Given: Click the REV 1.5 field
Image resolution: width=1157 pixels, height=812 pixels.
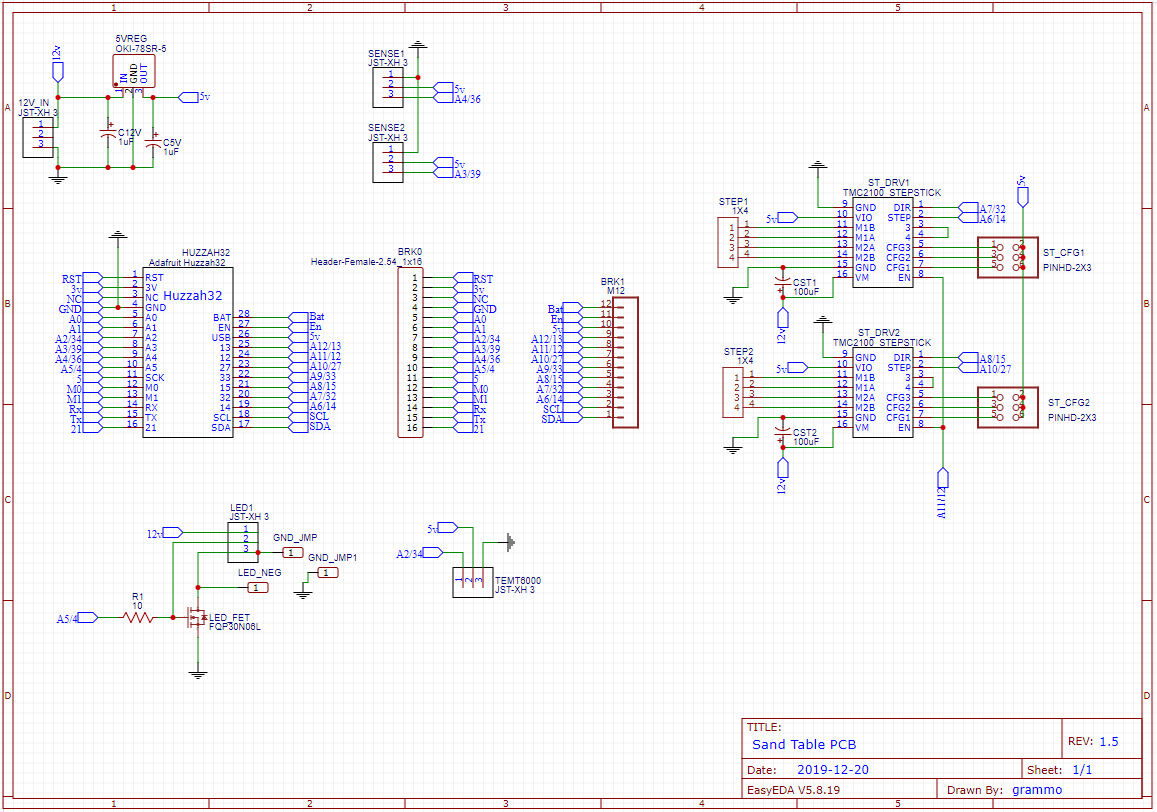Looking at the screenshot, I should (1100, 742).
